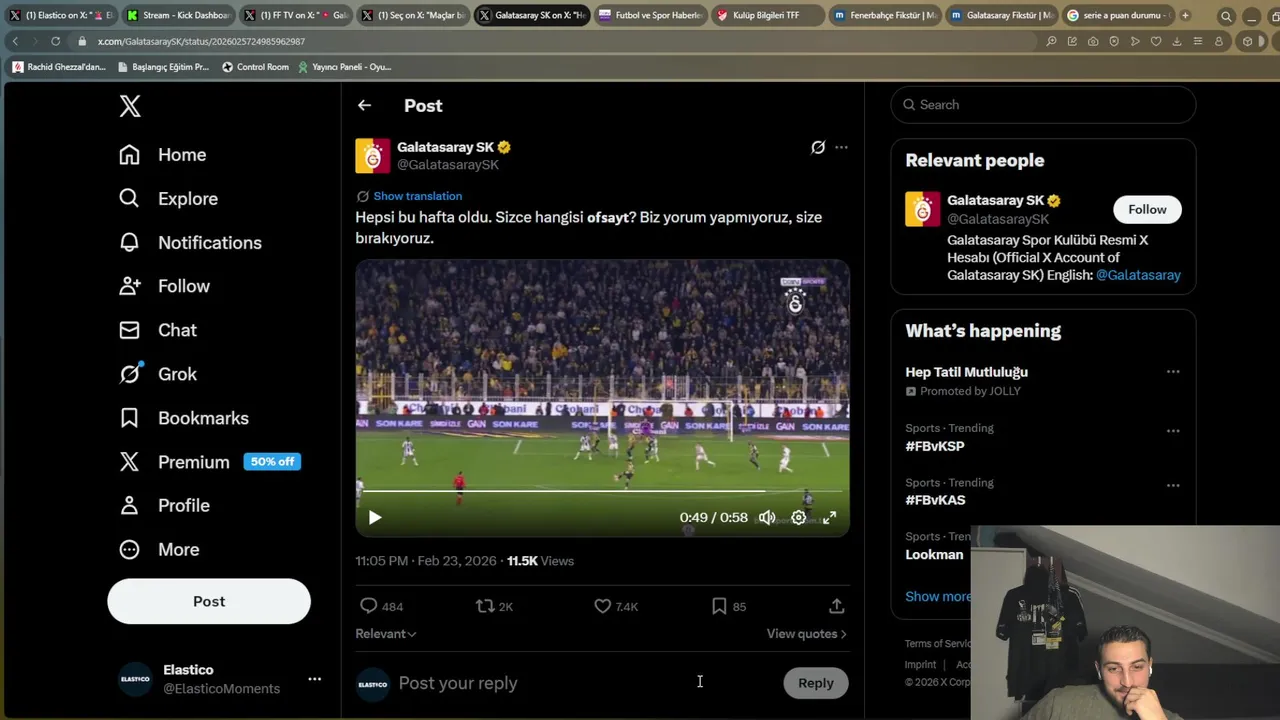This screenshot has width=1280, height=720.
Task: Open the browser tab search icon
Action: [x=1226, y=16]
